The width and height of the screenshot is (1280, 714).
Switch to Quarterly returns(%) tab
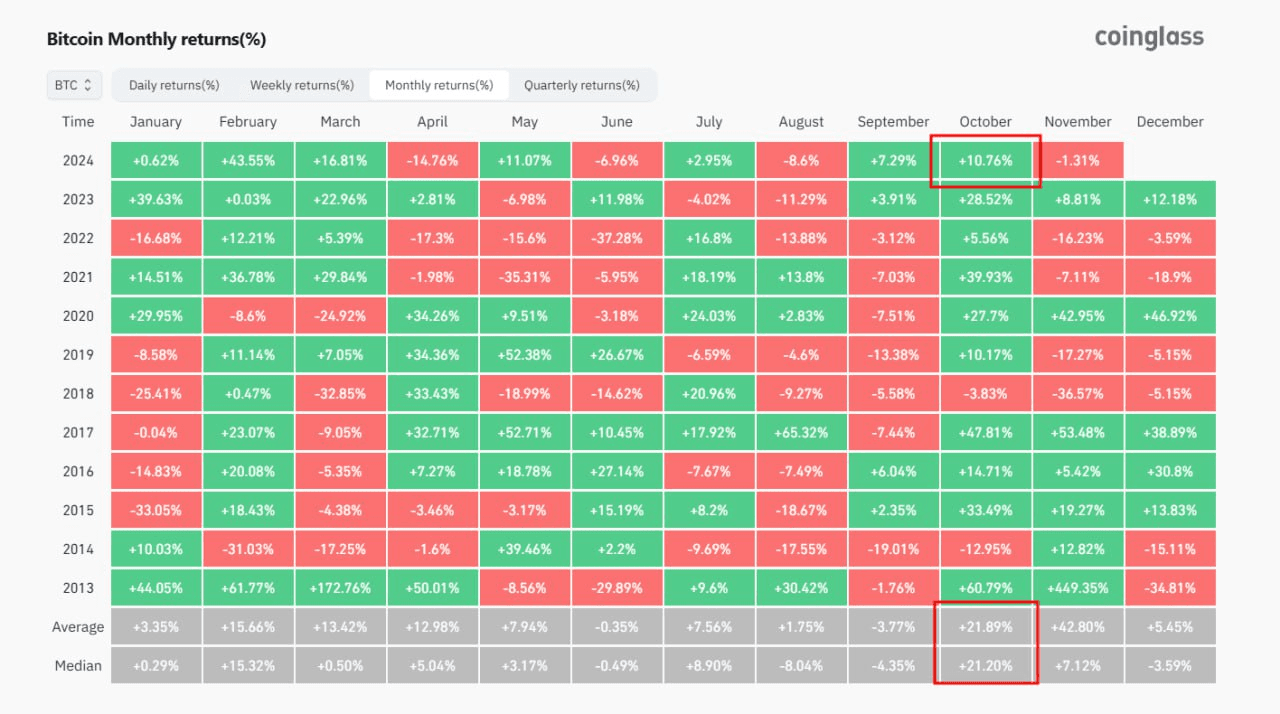tap(582, 85)
